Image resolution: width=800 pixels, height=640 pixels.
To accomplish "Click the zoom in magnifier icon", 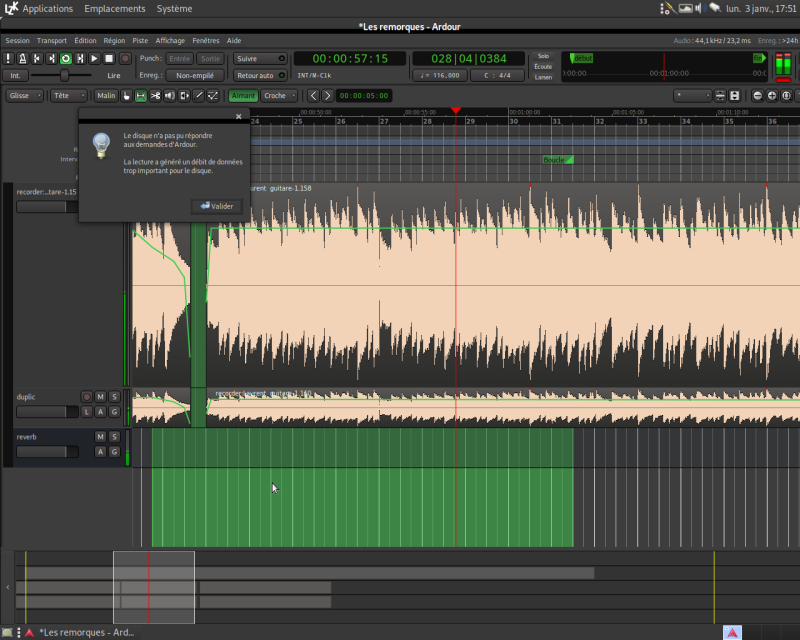I will click(x=771, y=96).
